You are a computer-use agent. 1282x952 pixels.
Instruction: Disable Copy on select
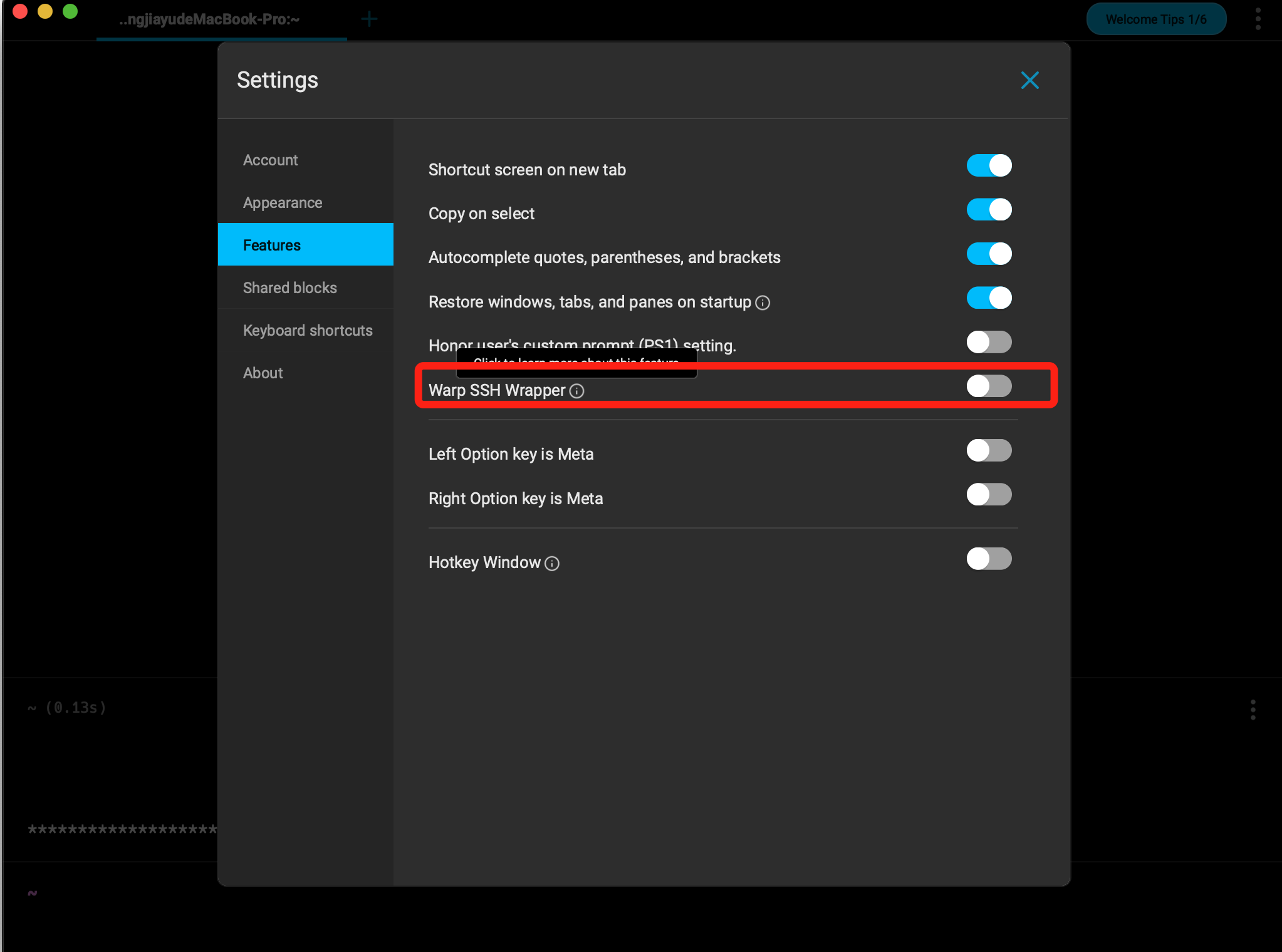(989, 209)
